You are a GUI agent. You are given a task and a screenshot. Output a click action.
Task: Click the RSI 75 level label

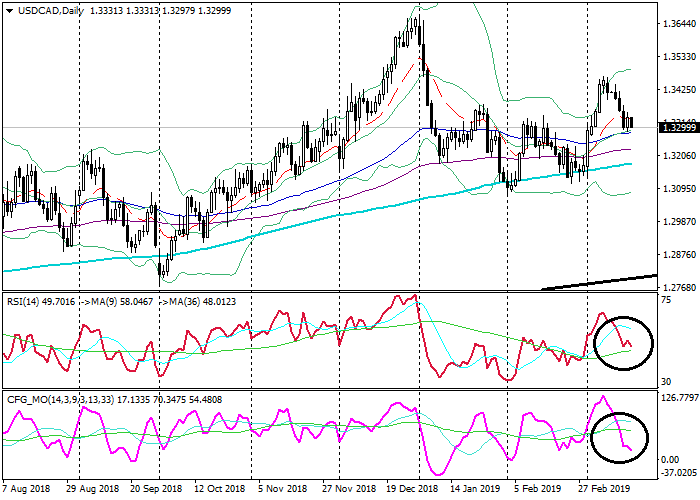tap(666, 300)
